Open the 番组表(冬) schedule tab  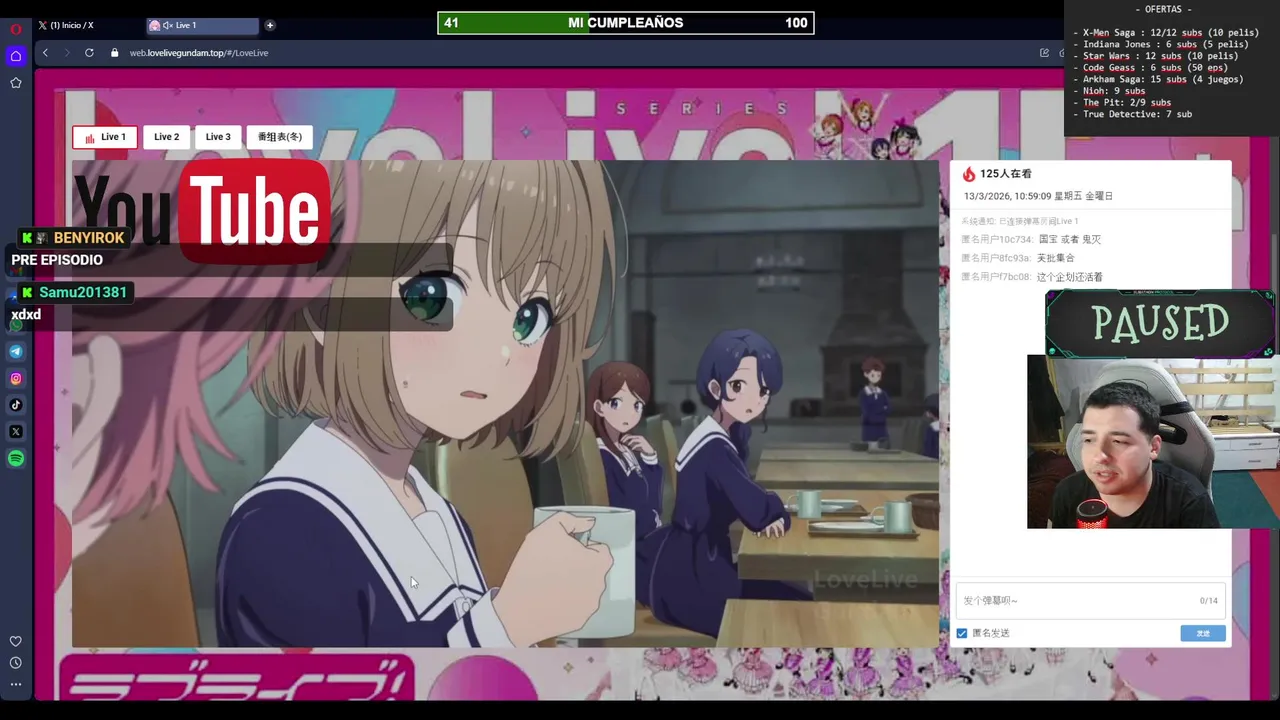(280, 137)
